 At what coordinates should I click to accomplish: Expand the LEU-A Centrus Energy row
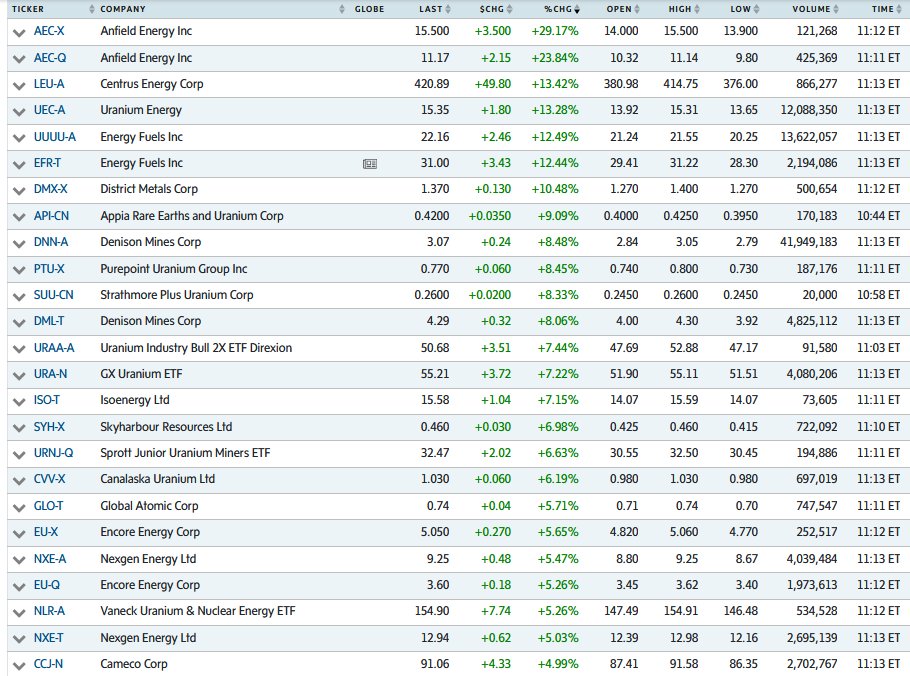coord(18,84)
